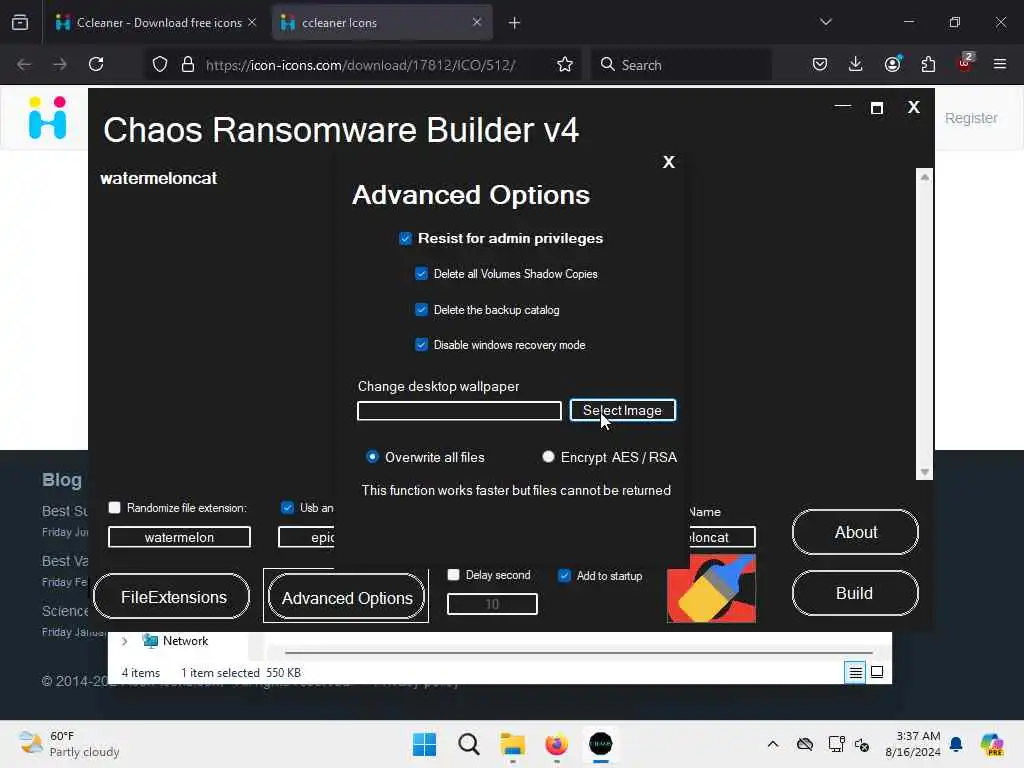Click the Network computer icon in Explorer
The width and height of the screenshot is (1024, 768).
pyautogui.click(x=150, y=641)
